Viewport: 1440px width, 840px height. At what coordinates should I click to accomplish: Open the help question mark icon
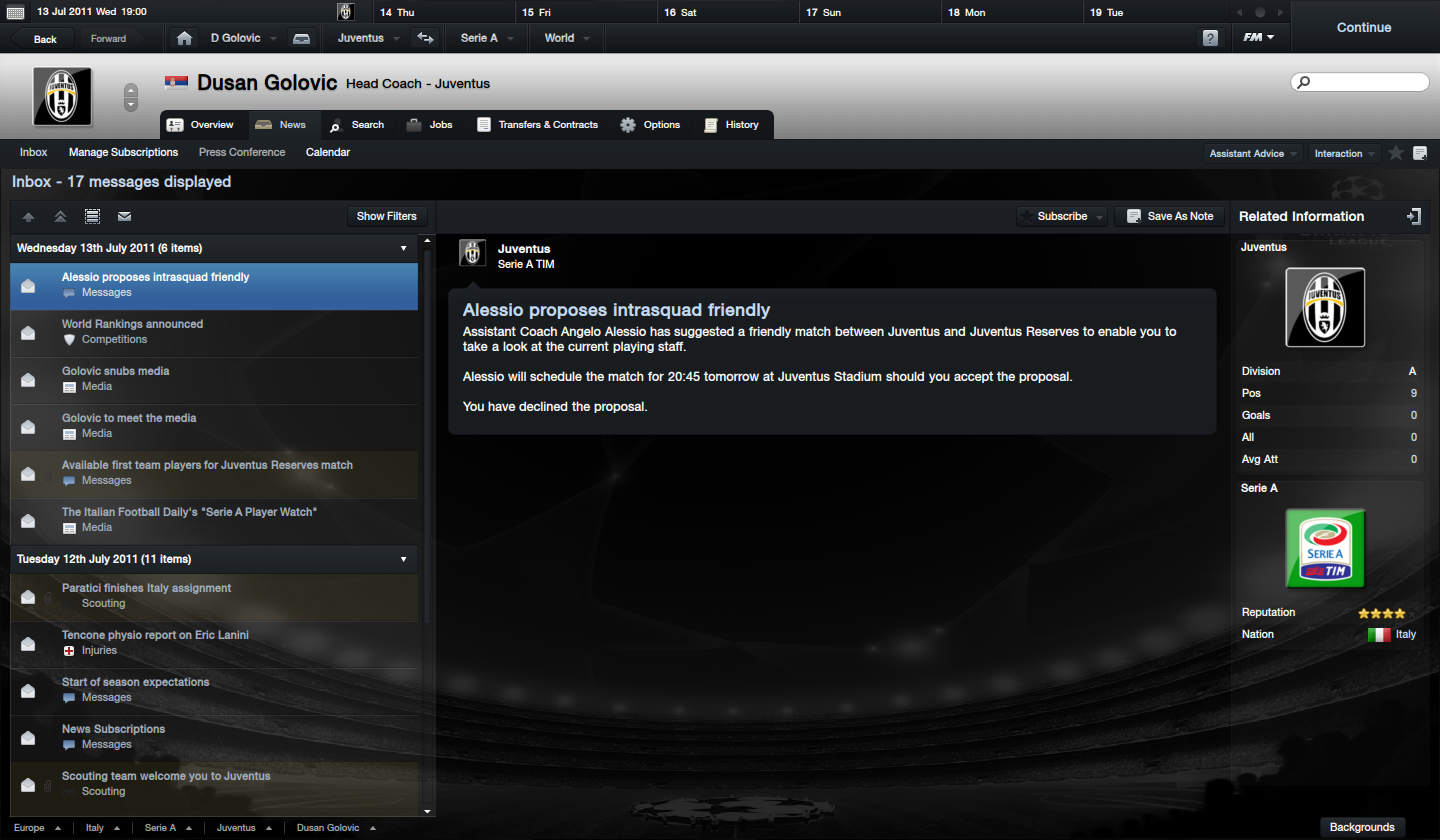click(1210, 38)
